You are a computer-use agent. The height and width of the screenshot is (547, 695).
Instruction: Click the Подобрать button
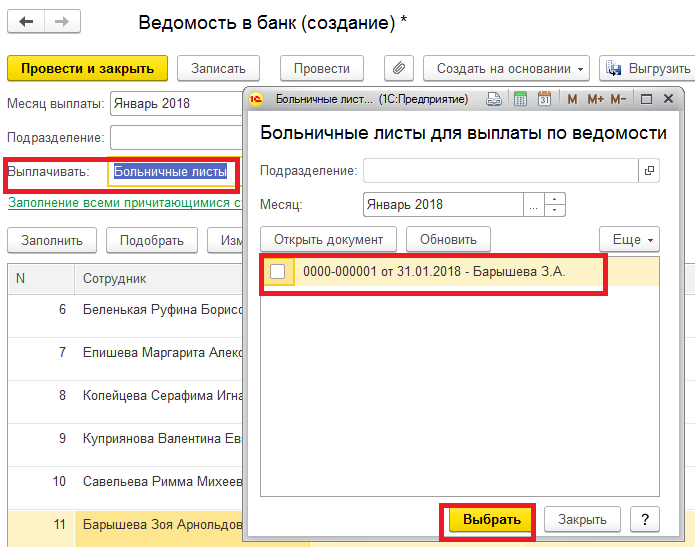152,240
